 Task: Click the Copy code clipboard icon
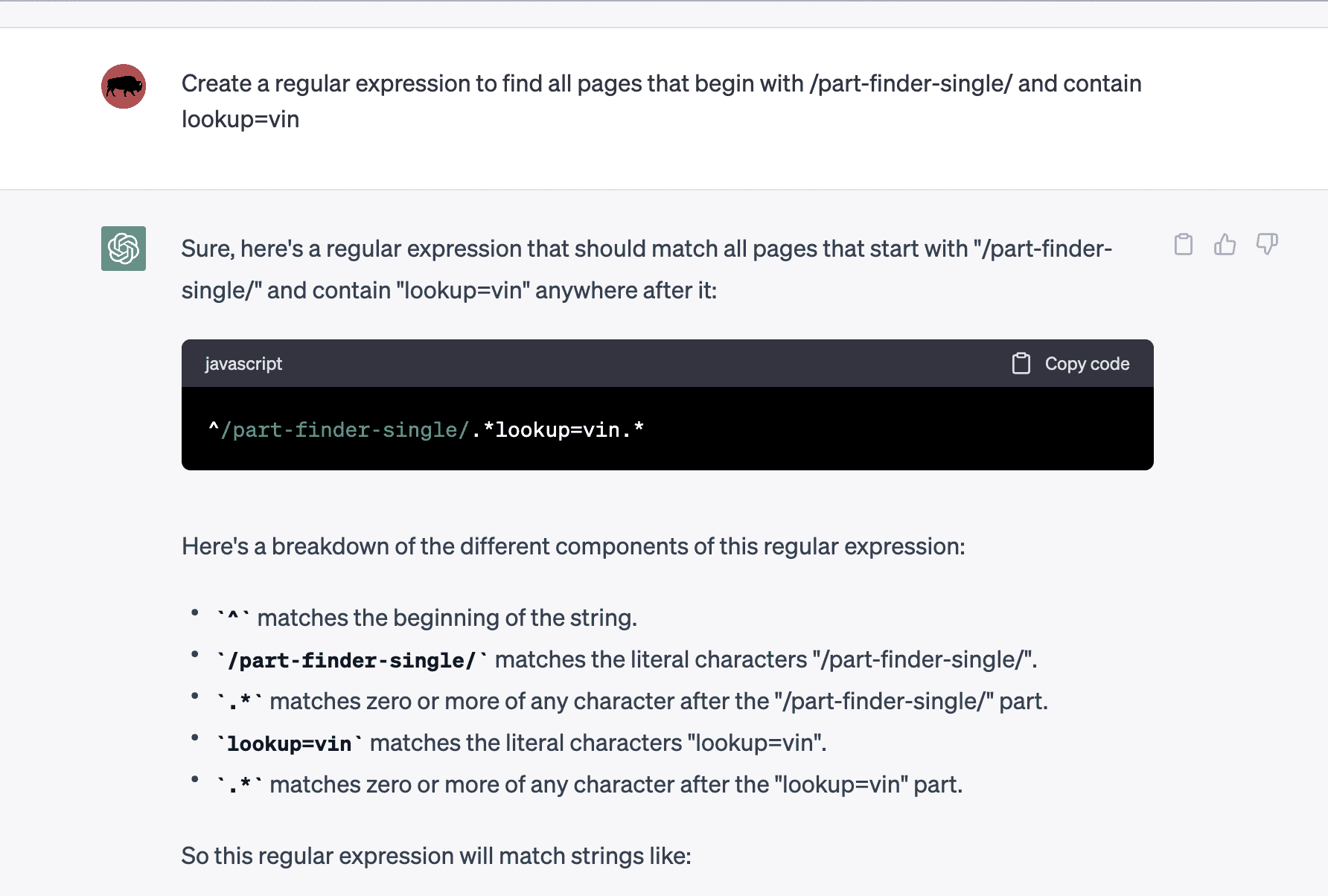point(1021,363)
